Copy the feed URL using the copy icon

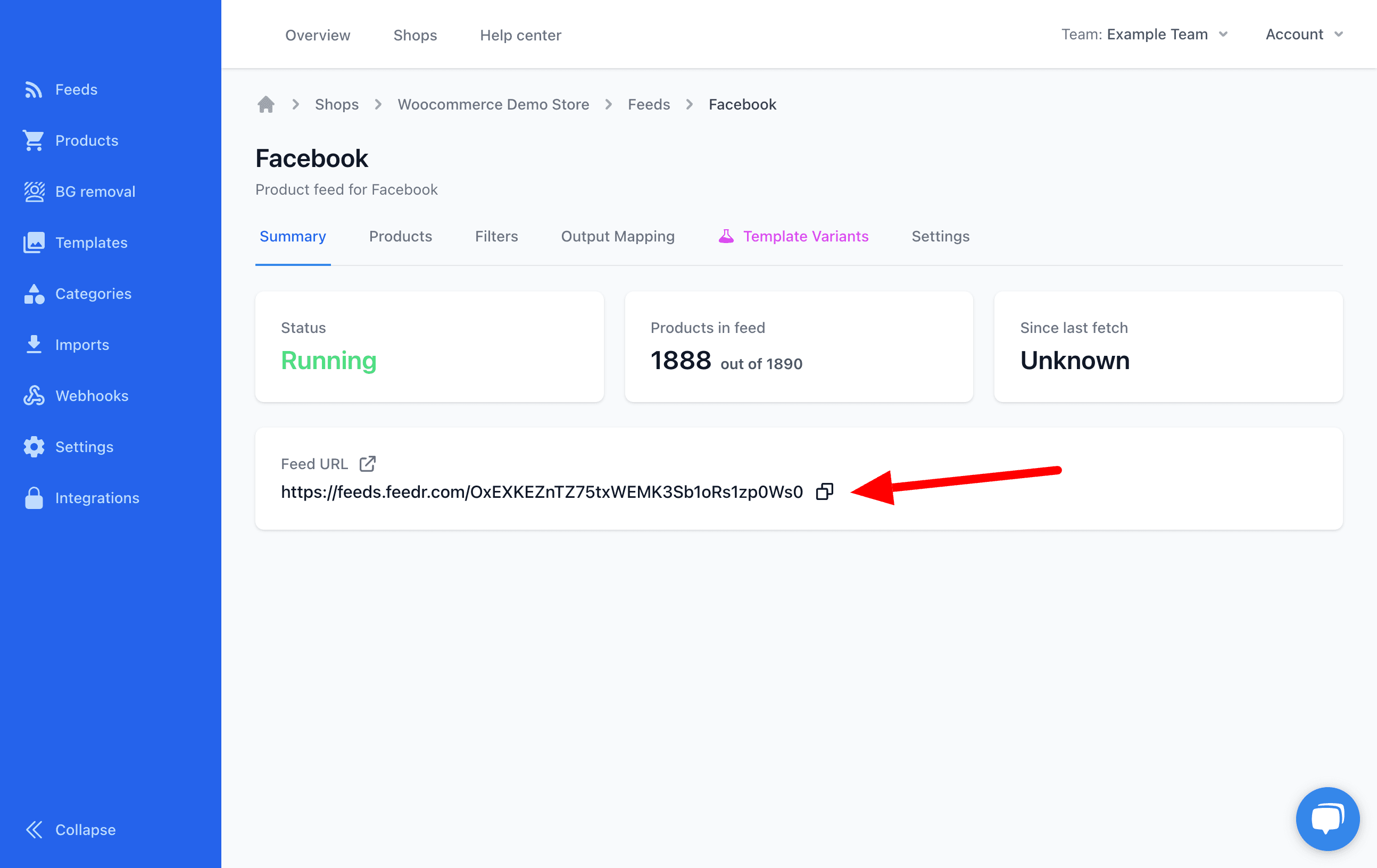coord(825,492)
